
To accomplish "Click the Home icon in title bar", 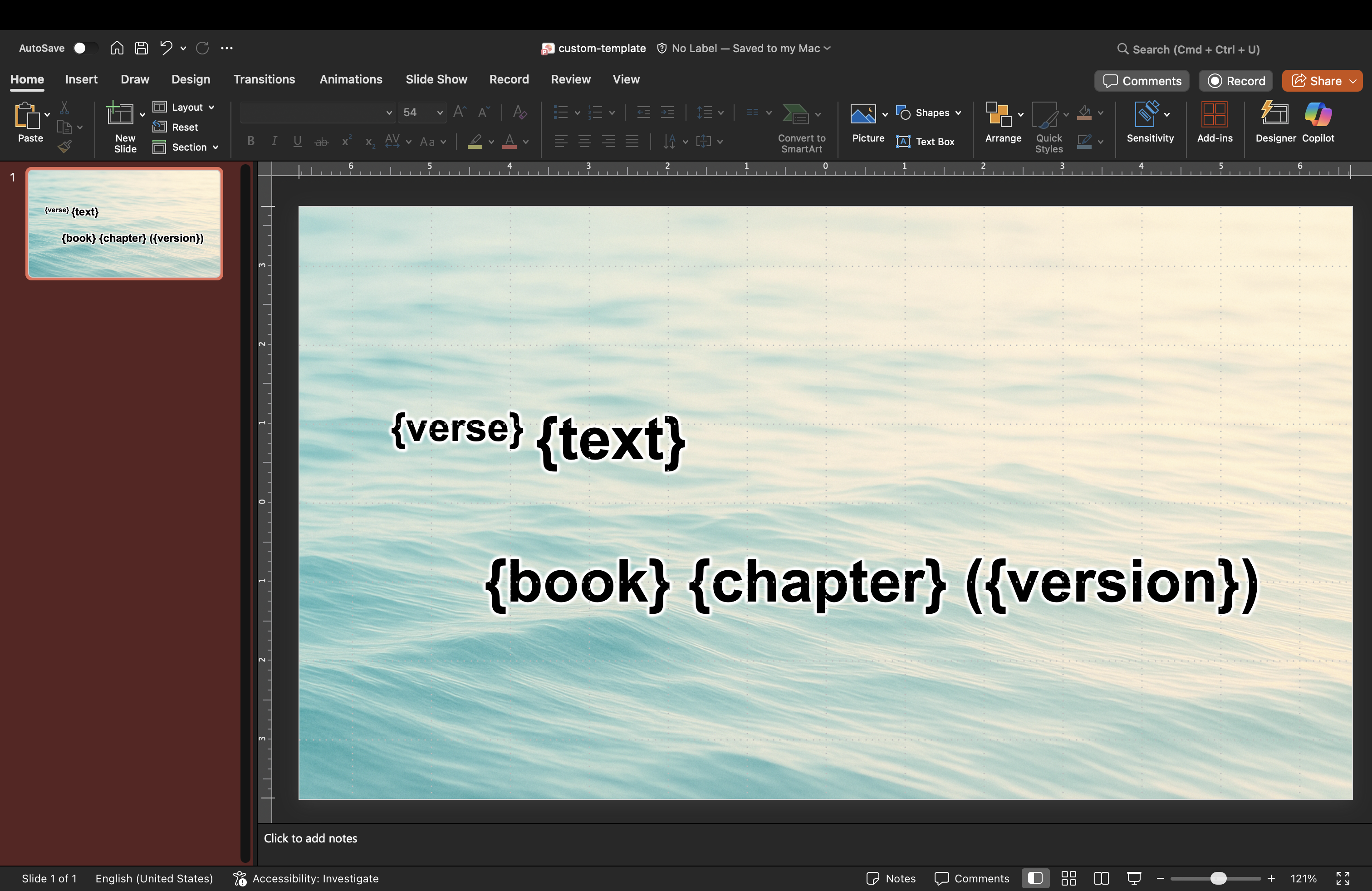I will (x=117, y=48).
